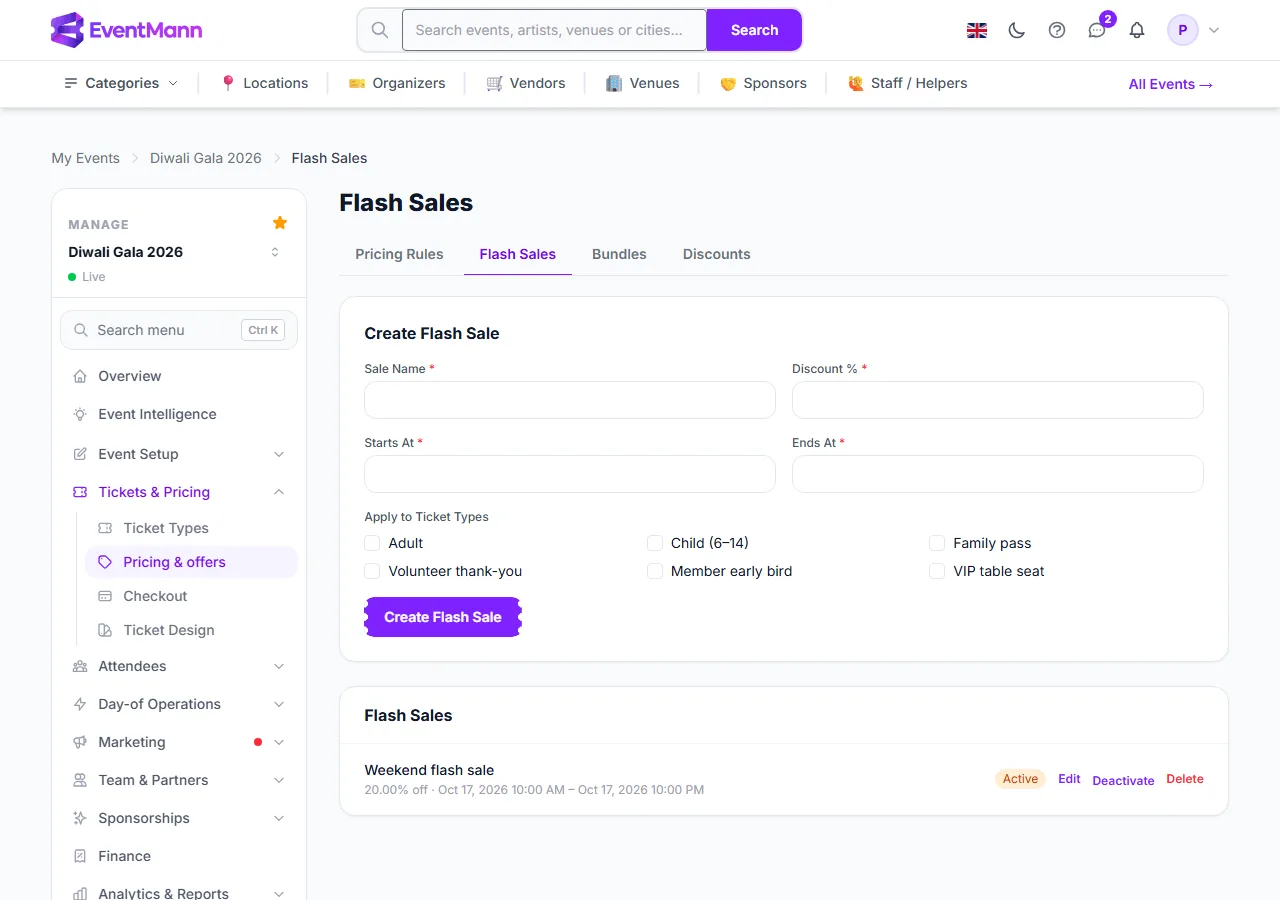
Task: Open the Diwali Gala 2026 event switcher
Action: point(275,252)
